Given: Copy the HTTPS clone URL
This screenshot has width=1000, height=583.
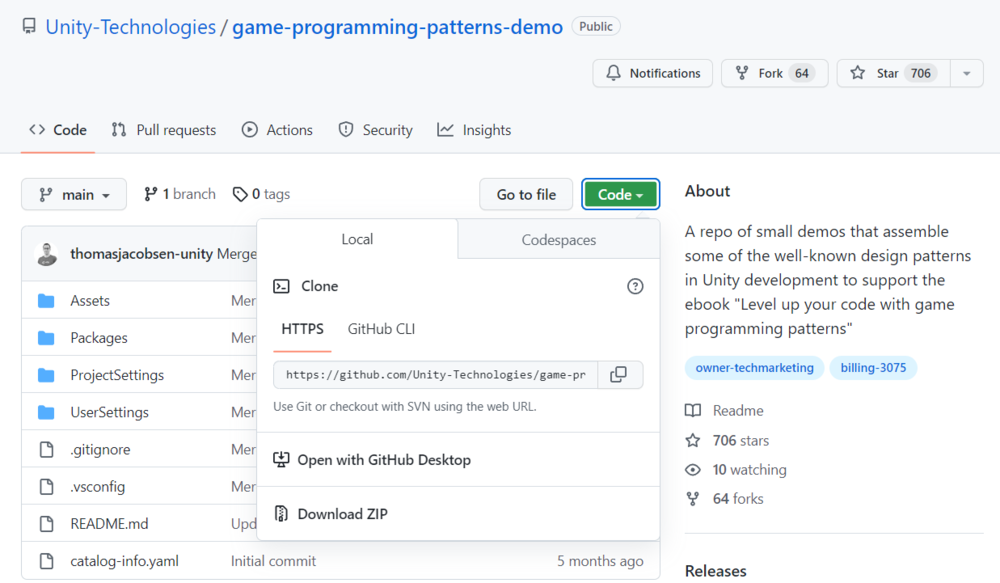Looking at the screenshot, I should point(620,374).
